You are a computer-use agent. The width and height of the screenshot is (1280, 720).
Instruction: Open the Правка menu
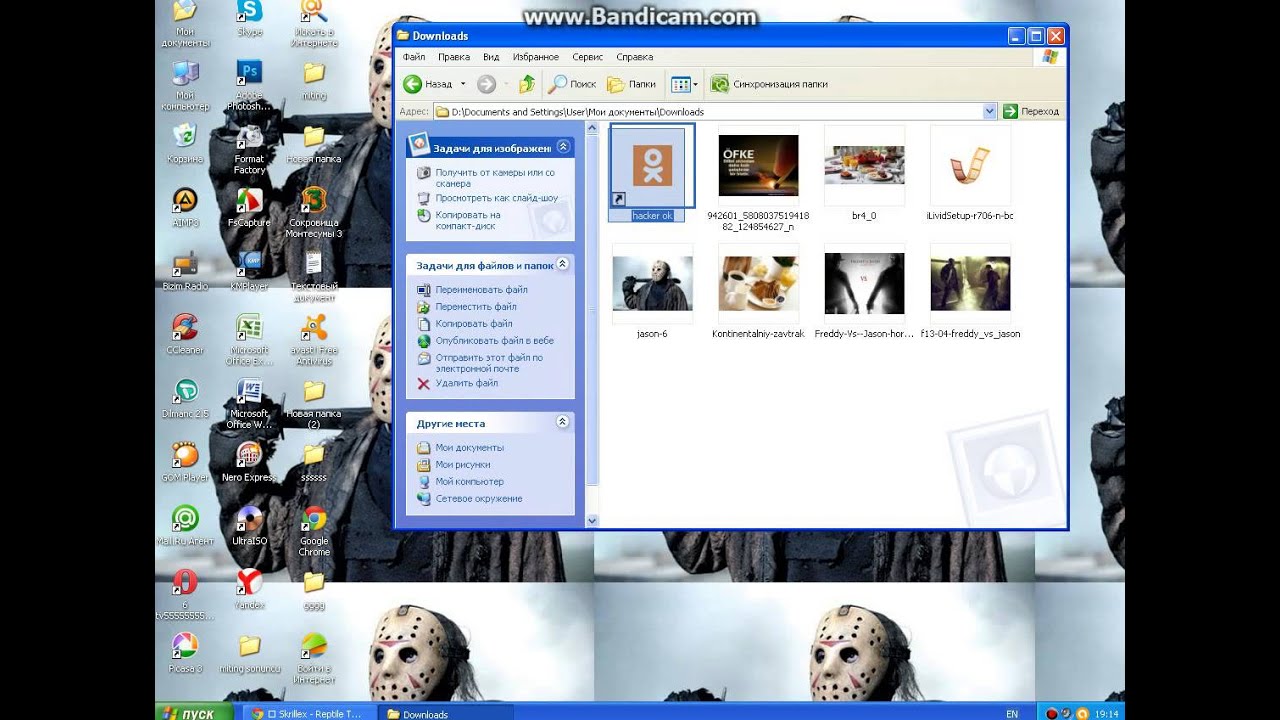pyautogui.click(x=454, y=57)
